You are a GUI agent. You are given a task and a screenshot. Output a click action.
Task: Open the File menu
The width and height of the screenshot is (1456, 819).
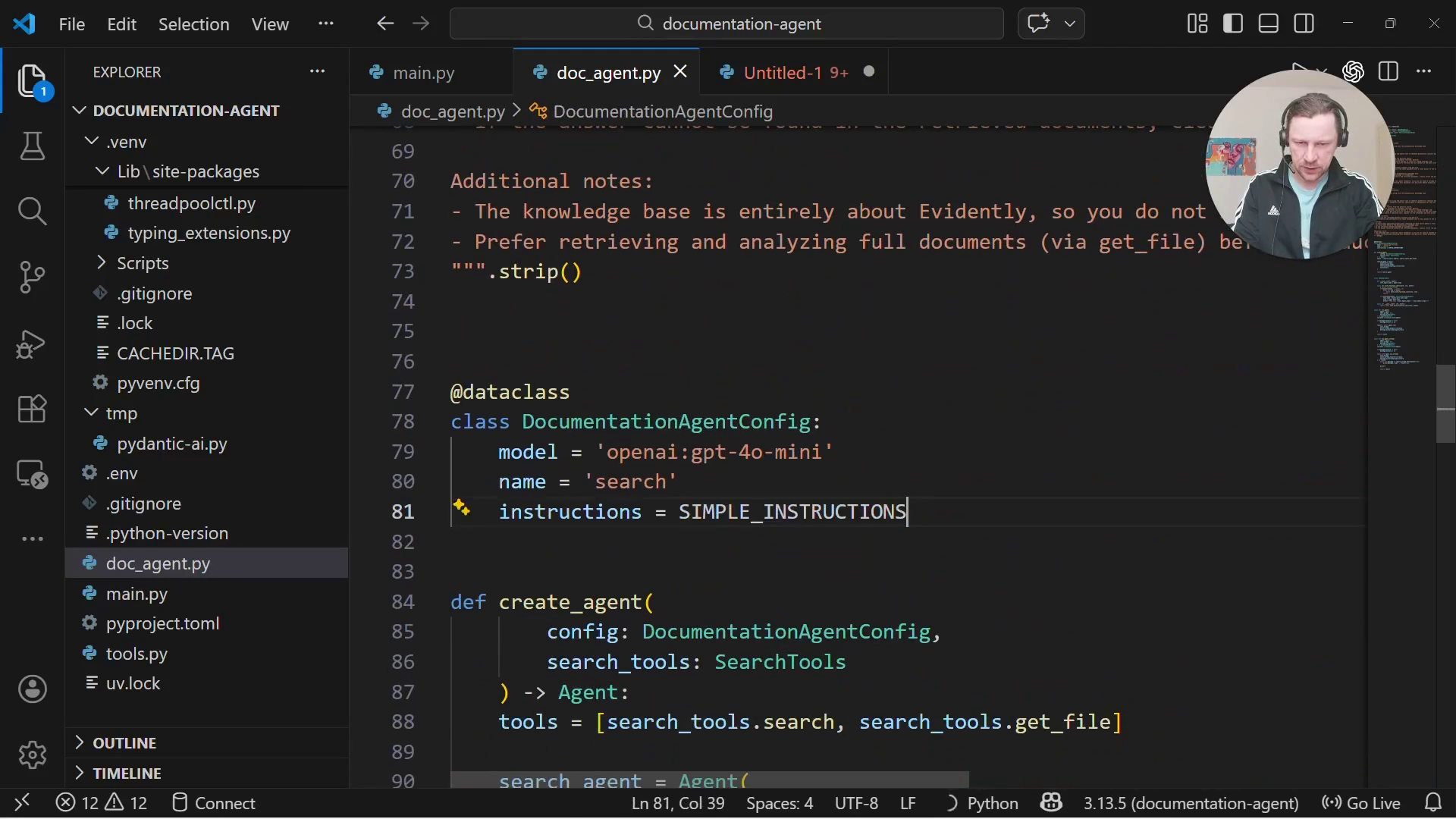[72, 24]
